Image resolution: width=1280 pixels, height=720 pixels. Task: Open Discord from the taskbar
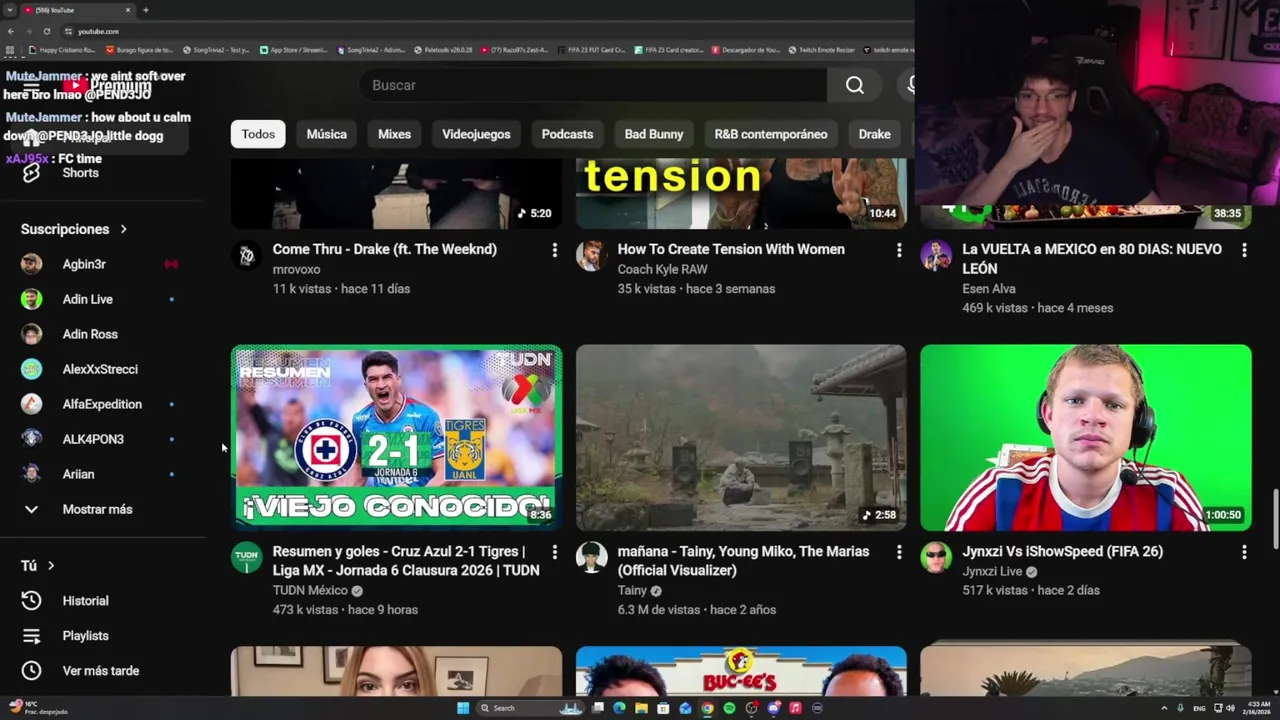point(773,708)
